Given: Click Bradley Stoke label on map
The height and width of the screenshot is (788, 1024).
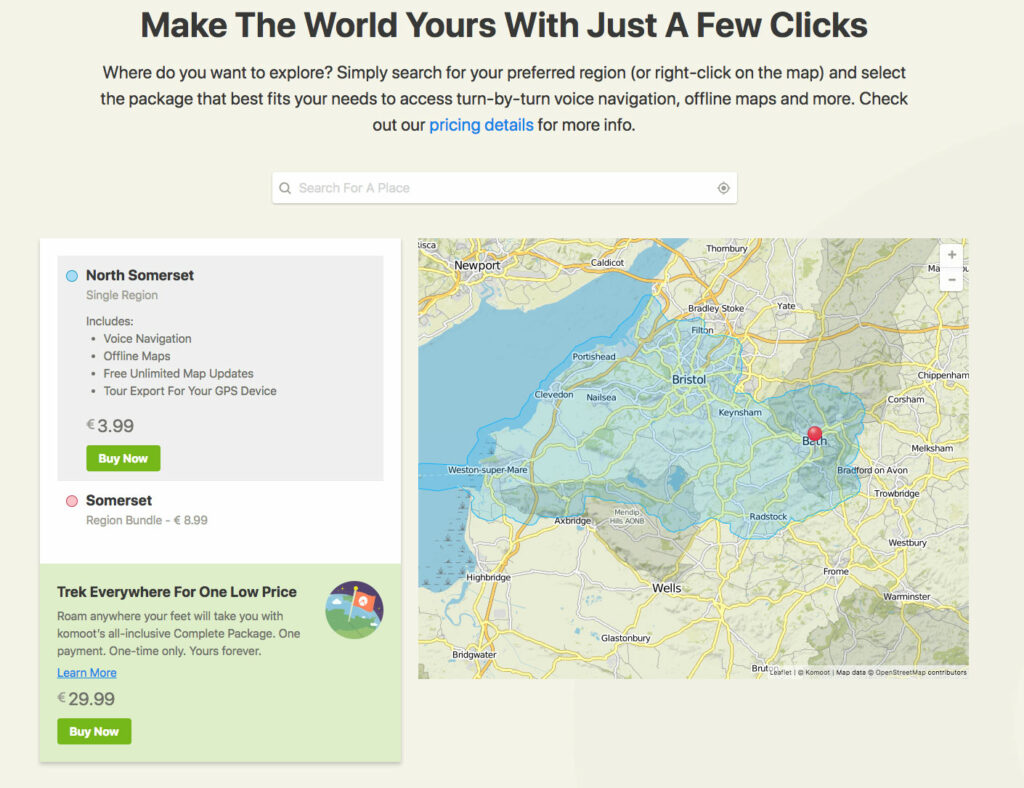Looking at the screenshot, I should 716,308.
